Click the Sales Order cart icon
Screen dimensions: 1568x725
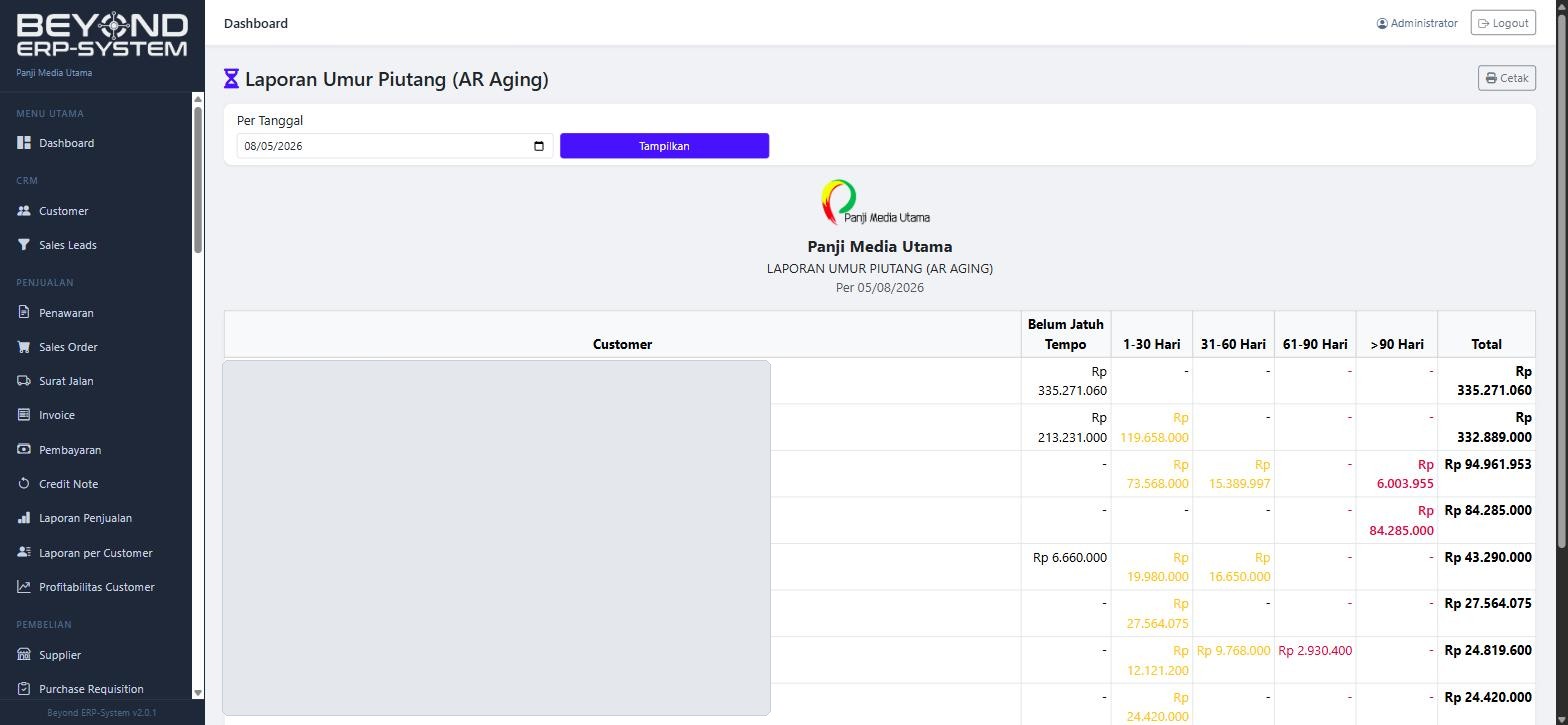click(24, 347)
